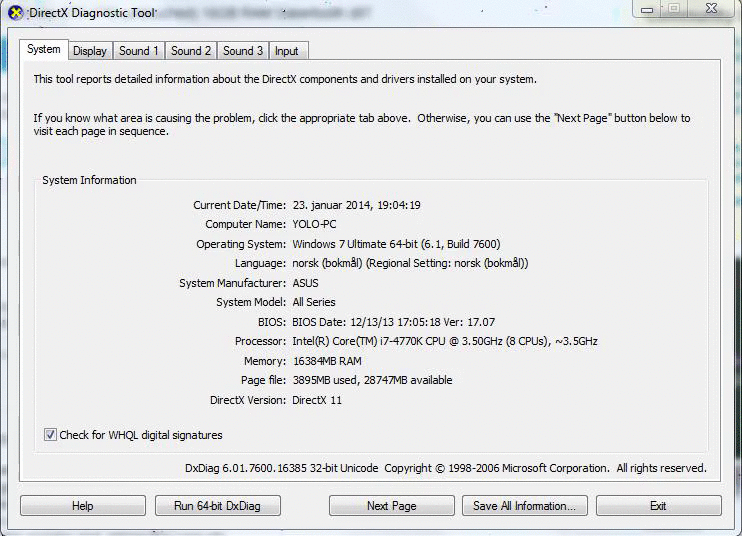Screen dimensions: 742x536
Task: Click the 'Page file:' label
Action: [x=263, y=380]
